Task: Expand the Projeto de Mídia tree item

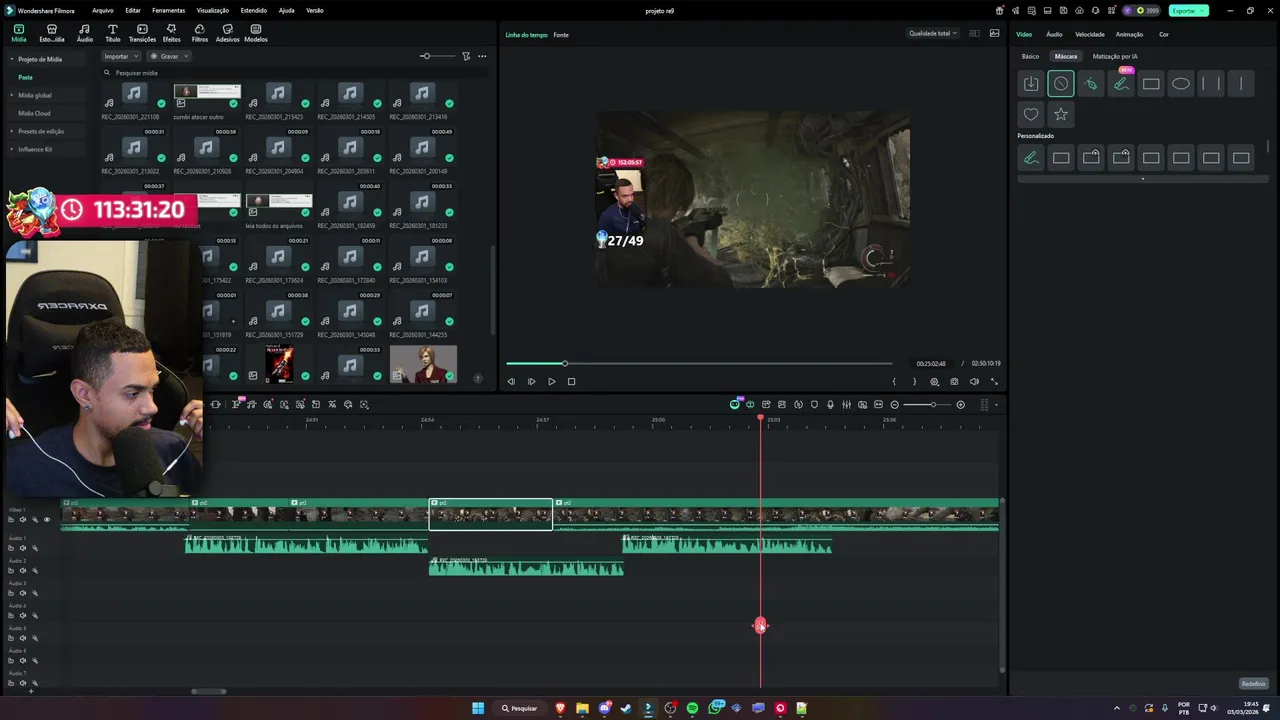Action: (x=12, y=59)
